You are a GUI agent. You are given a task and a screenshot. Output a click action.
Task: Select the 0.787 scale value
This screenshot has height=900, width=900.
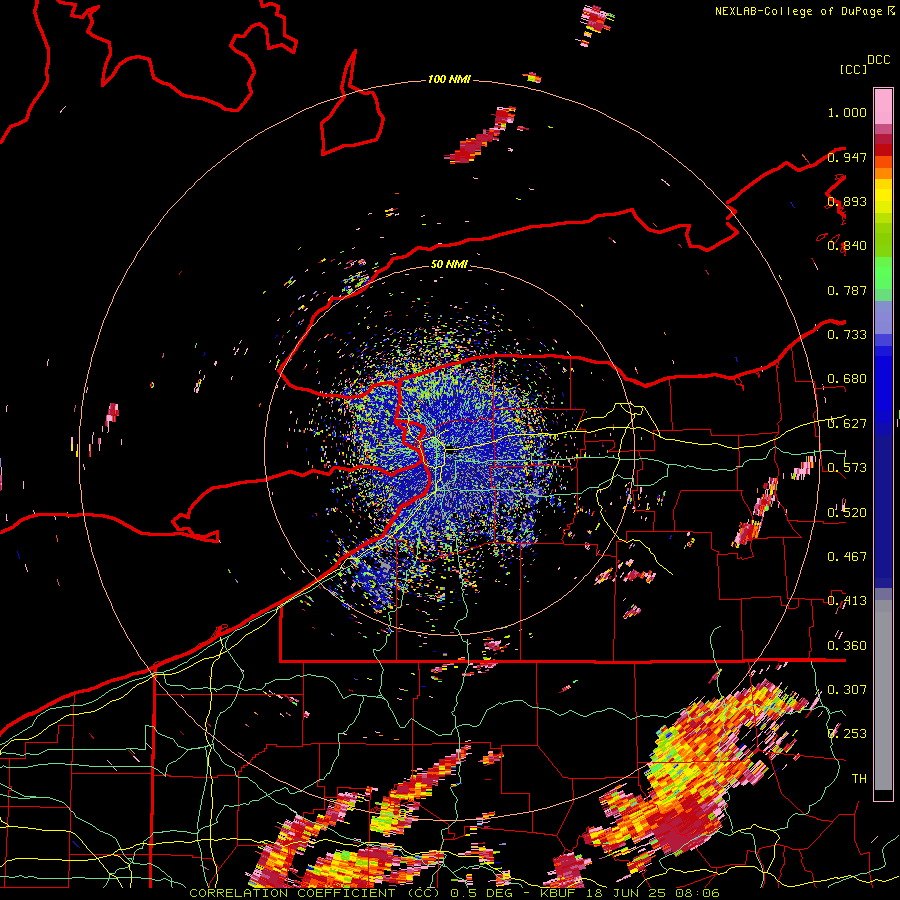tap(847, 290)
